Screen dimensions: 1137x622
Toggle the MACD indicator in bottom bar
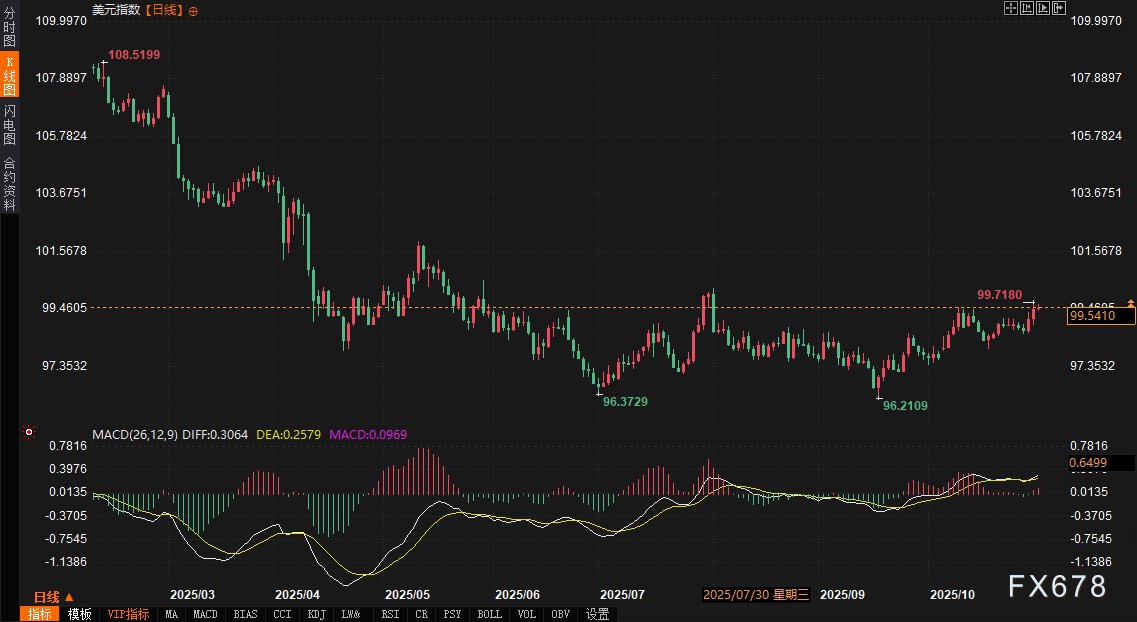pyautogui.click(x=205, y=614)
